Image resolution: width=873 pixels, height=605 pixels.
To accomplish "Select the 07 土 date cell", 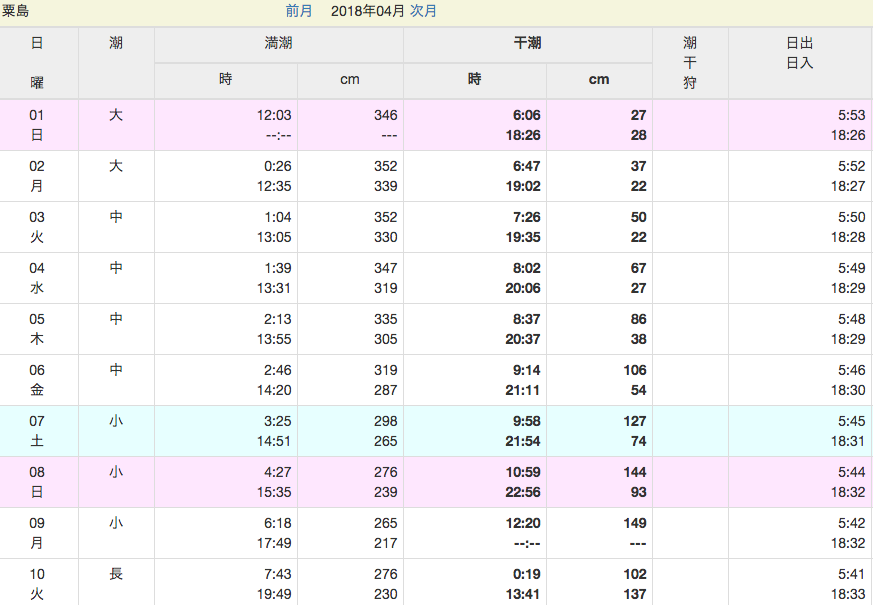I will (x=37, y=431).
